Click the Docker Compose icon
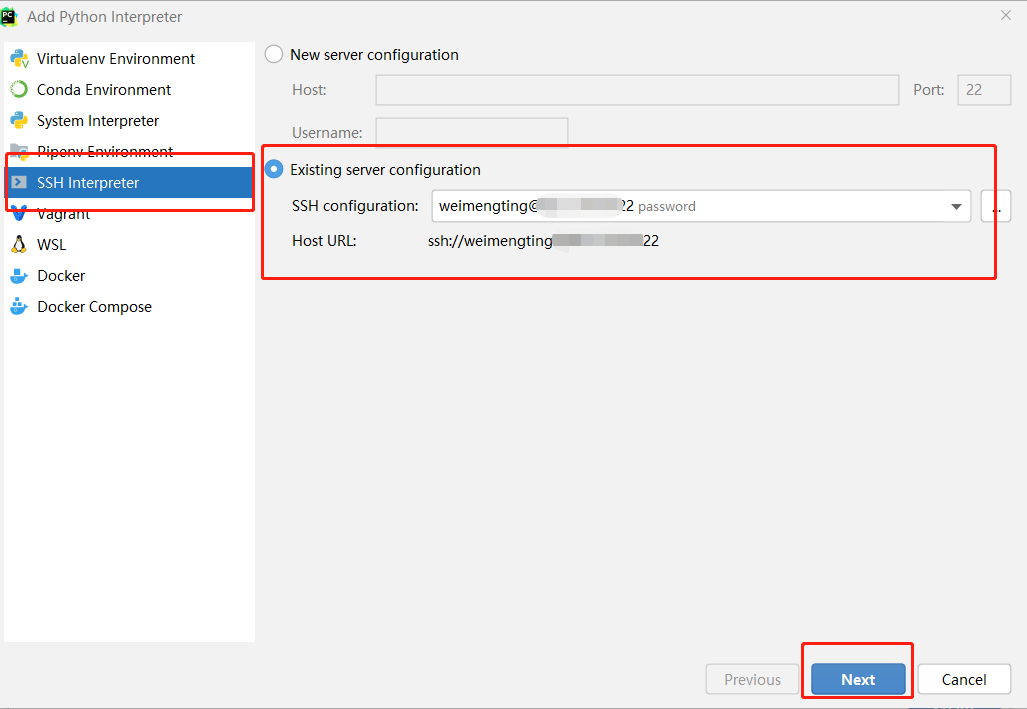Screen dimensions: 1027x709 (x=19, y=306)
